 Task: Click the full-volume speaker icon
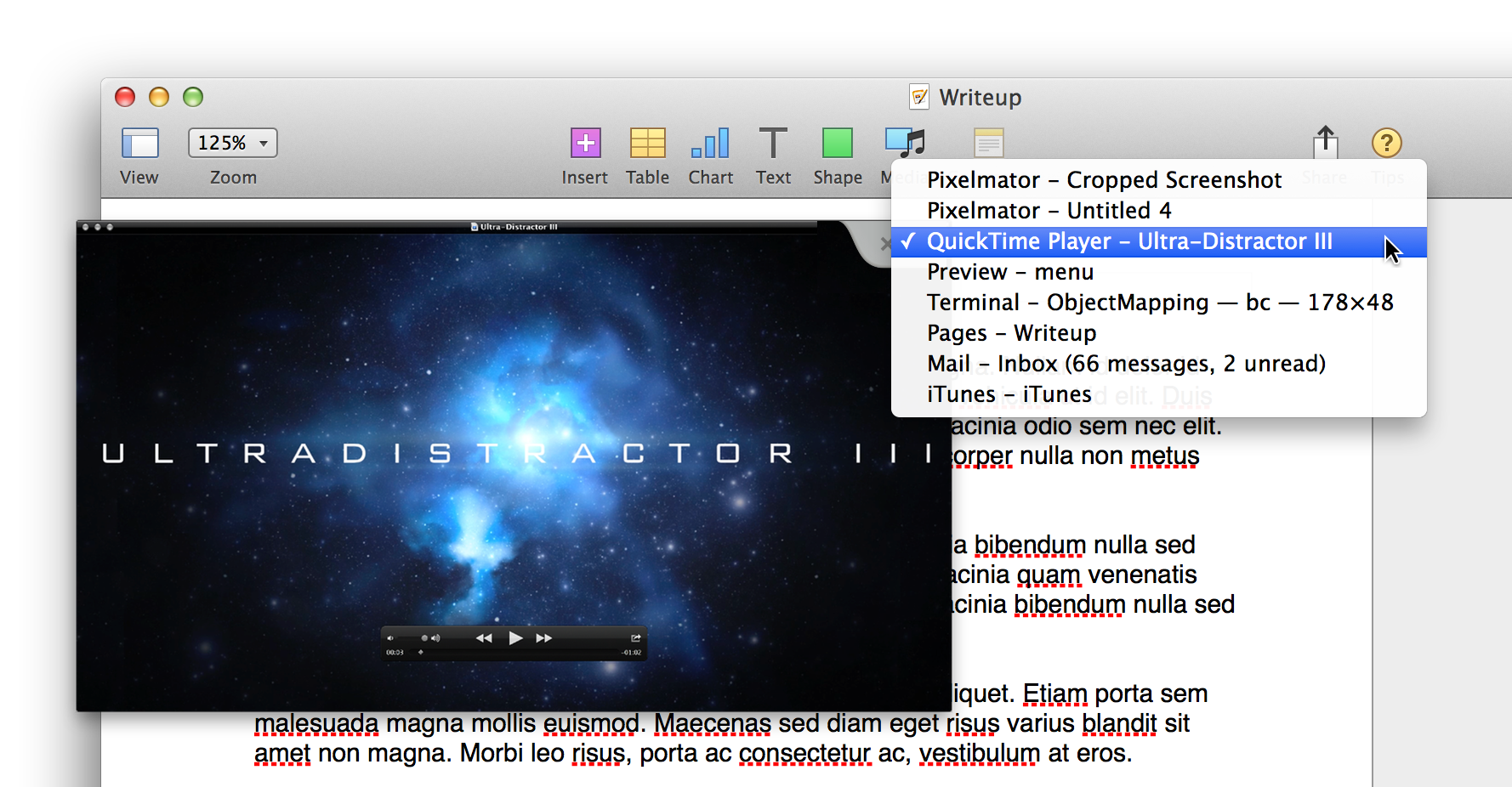[435, 637]
